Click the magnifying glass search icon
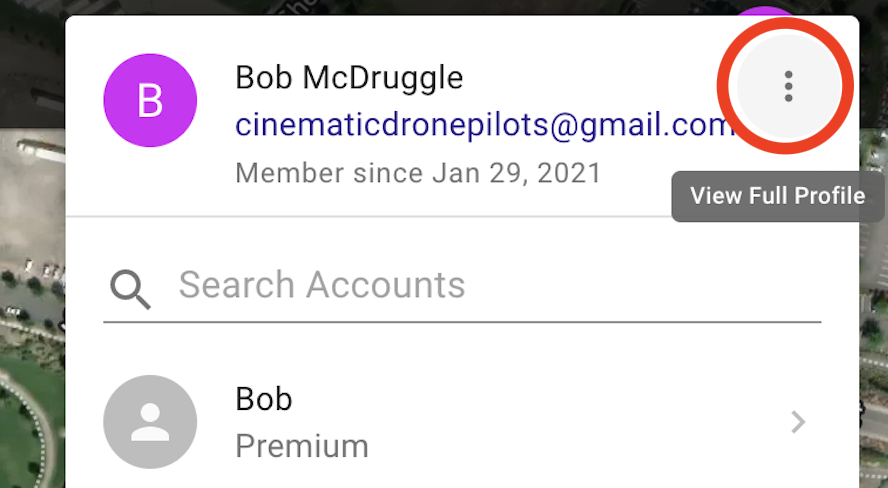888x488 pixels. 130,289
